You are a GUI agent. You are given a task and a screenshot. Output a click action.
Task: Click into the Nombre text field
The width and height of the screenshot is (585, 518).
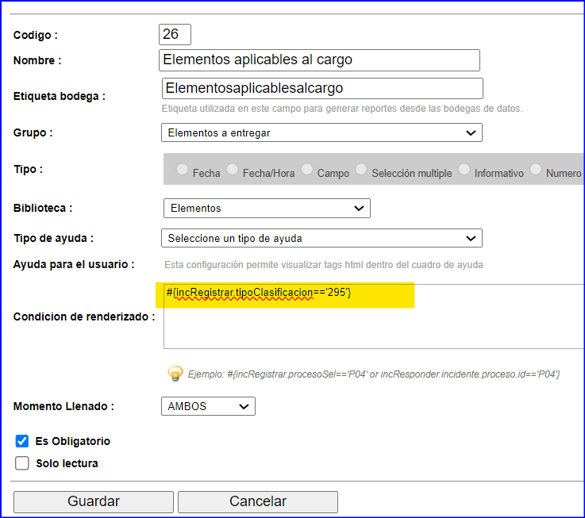coord(319,60)
